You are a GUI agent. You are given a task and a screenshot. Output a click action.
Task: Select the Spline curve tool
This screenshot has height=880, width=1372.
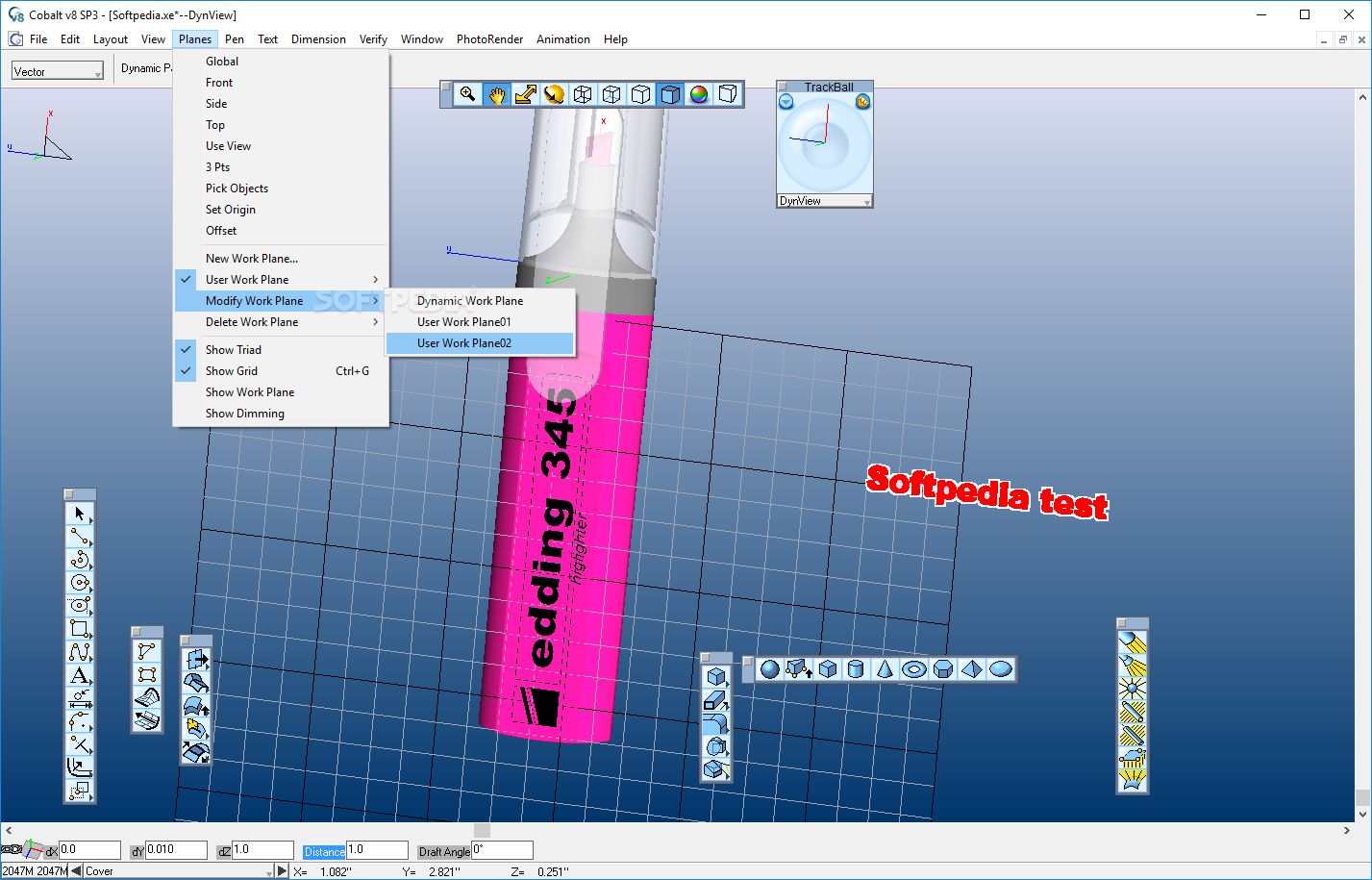coord(80,652)
